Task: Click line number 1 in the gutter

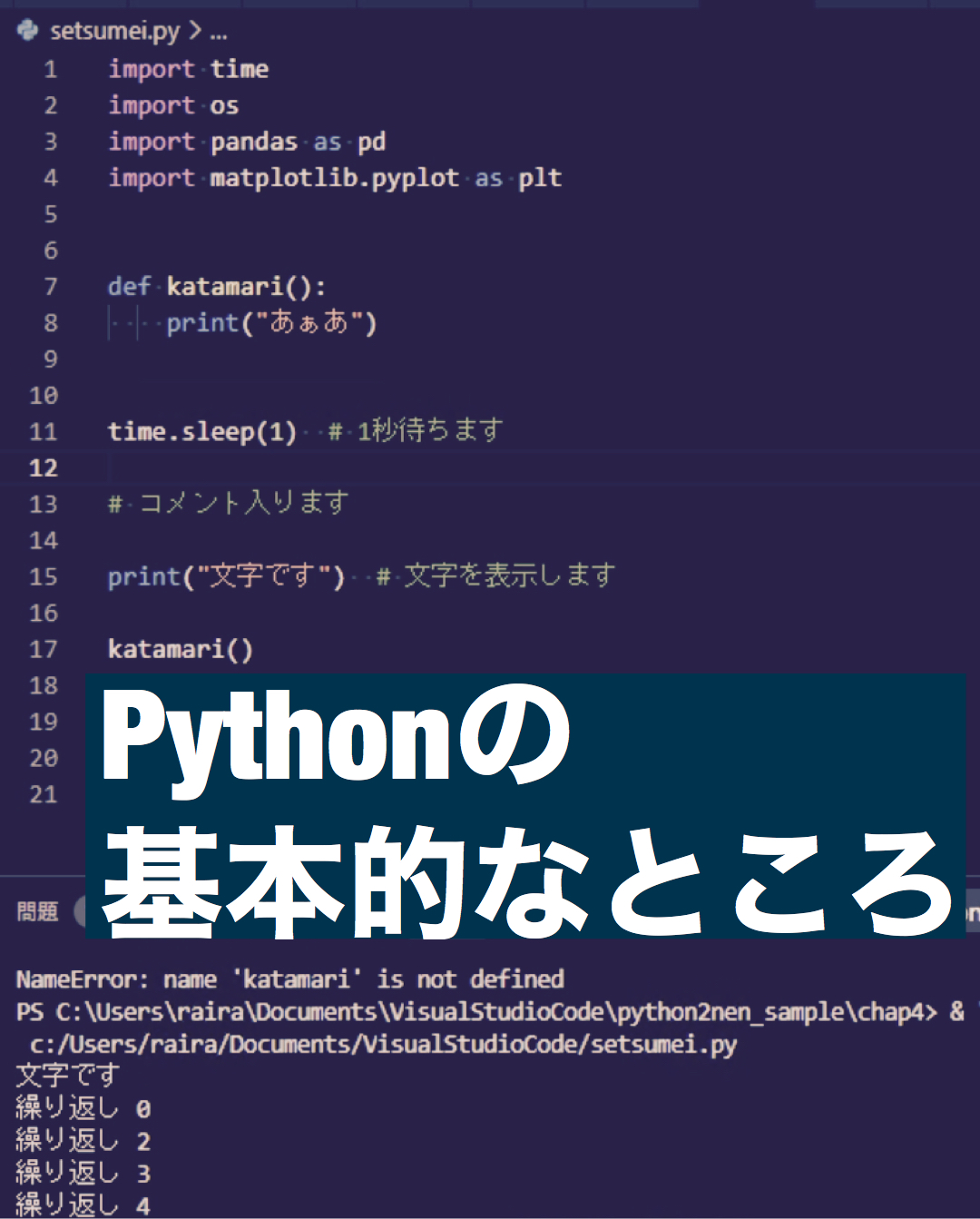Action: [51, 69]
